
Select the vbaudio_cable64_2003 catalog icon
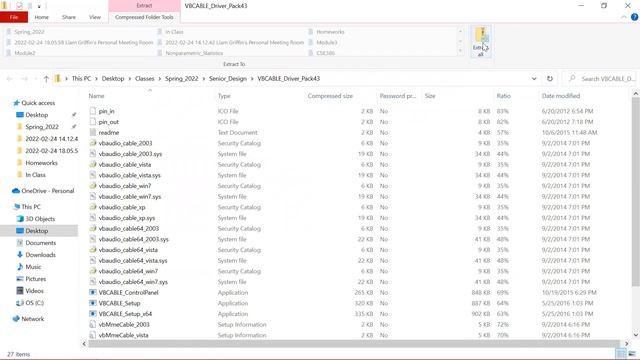coord(93,228)
